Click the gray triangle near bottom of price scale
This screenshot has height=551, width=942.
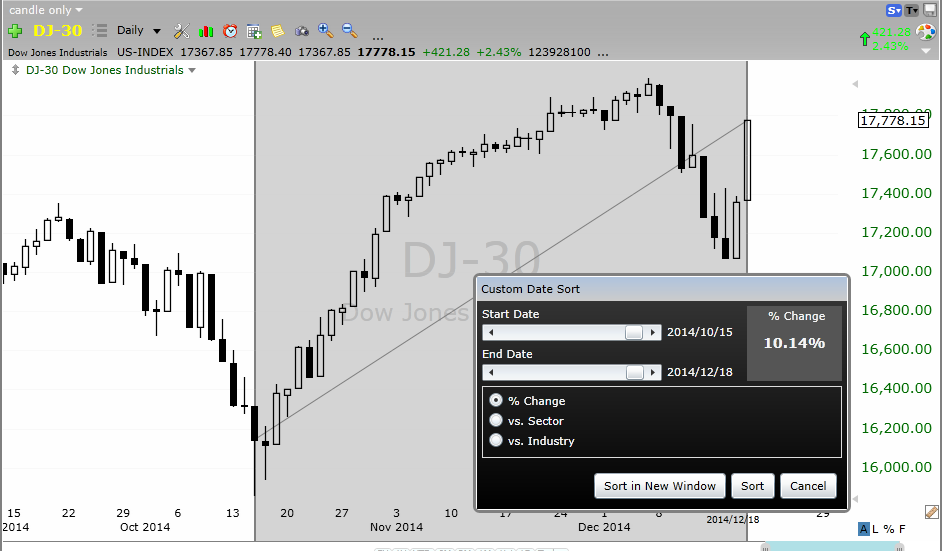click(855, 499)
